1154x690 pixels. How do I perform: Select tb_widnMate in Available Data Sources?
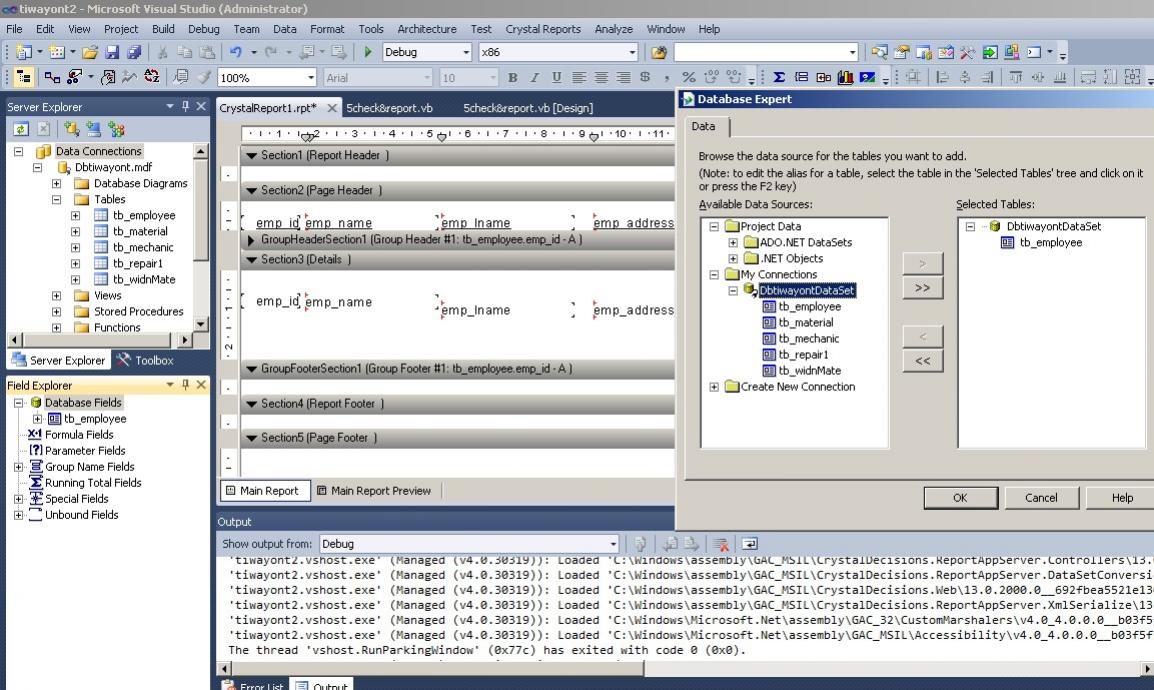coord(809,371)
